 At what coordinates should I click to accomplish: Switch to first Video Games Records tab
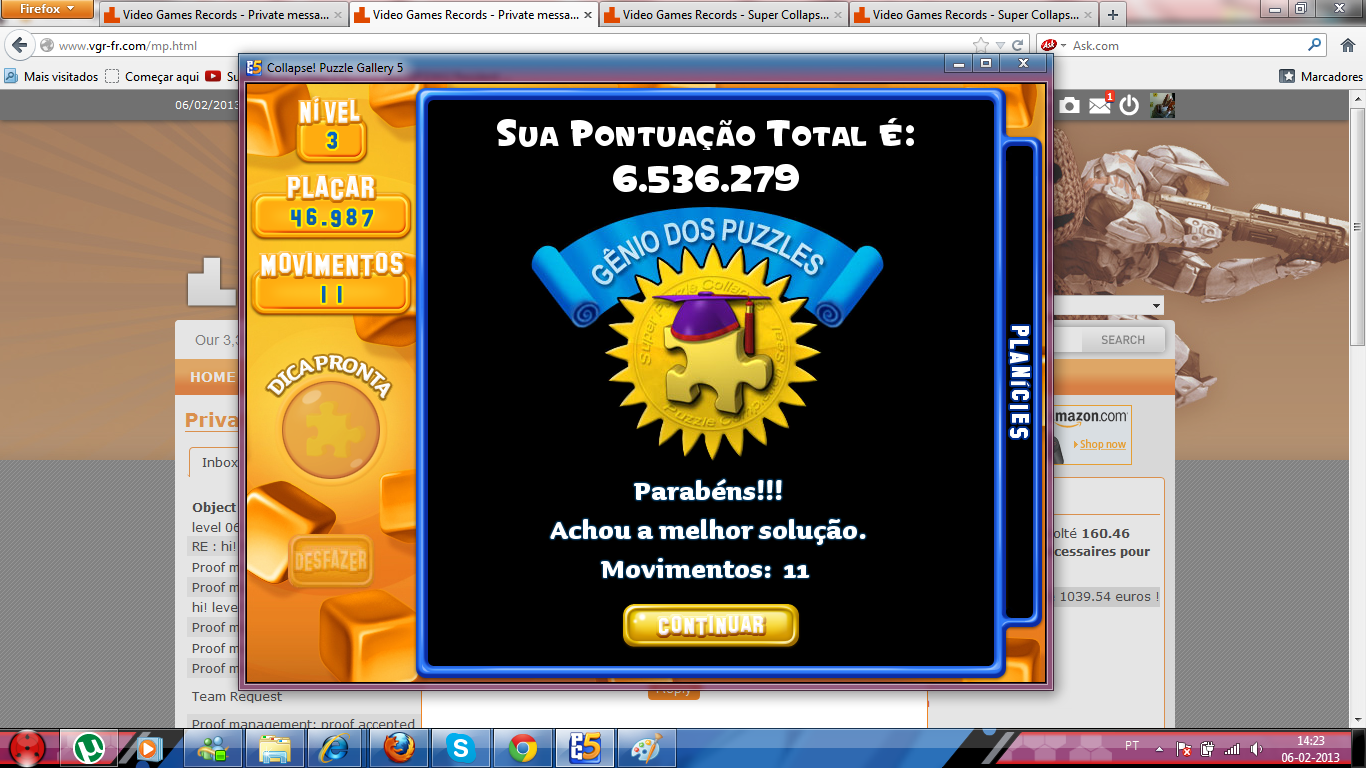coord(222,15)
